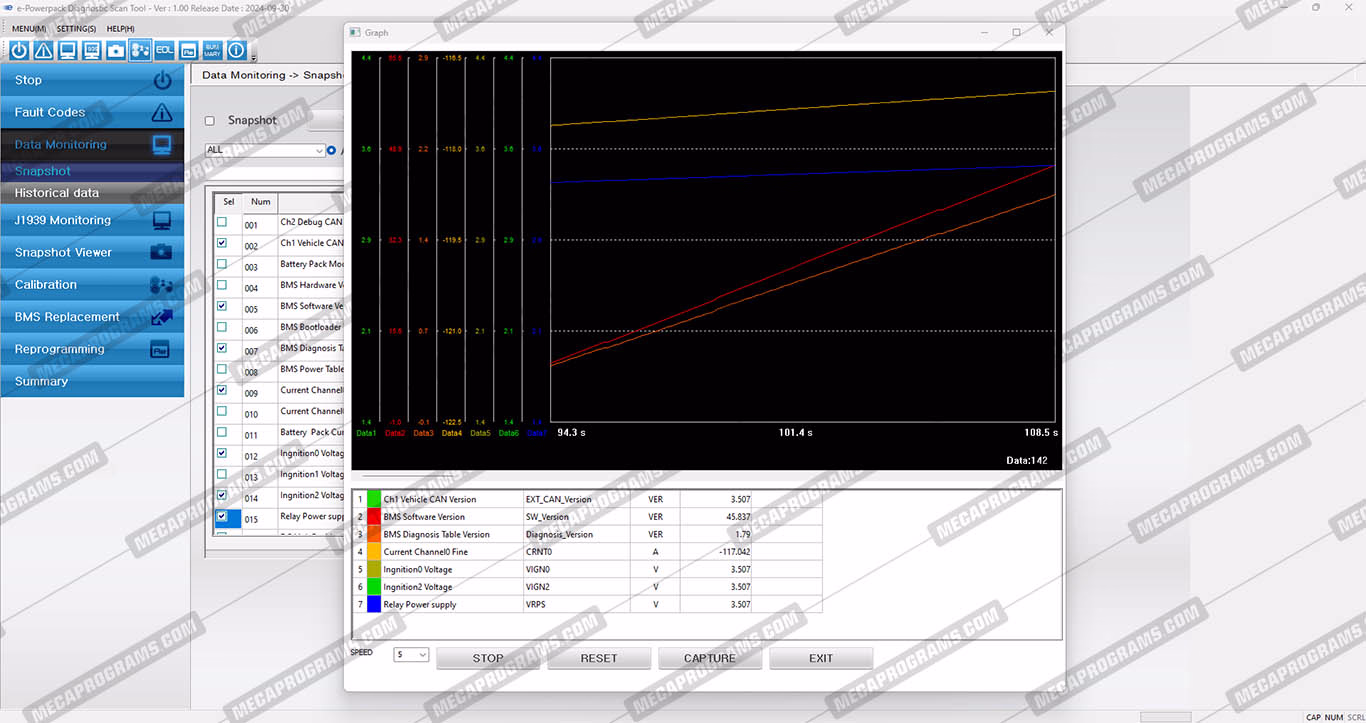Open the HELP(H) menu
1366x723 pixels.
pyautogui.click(x=120, y=29)
